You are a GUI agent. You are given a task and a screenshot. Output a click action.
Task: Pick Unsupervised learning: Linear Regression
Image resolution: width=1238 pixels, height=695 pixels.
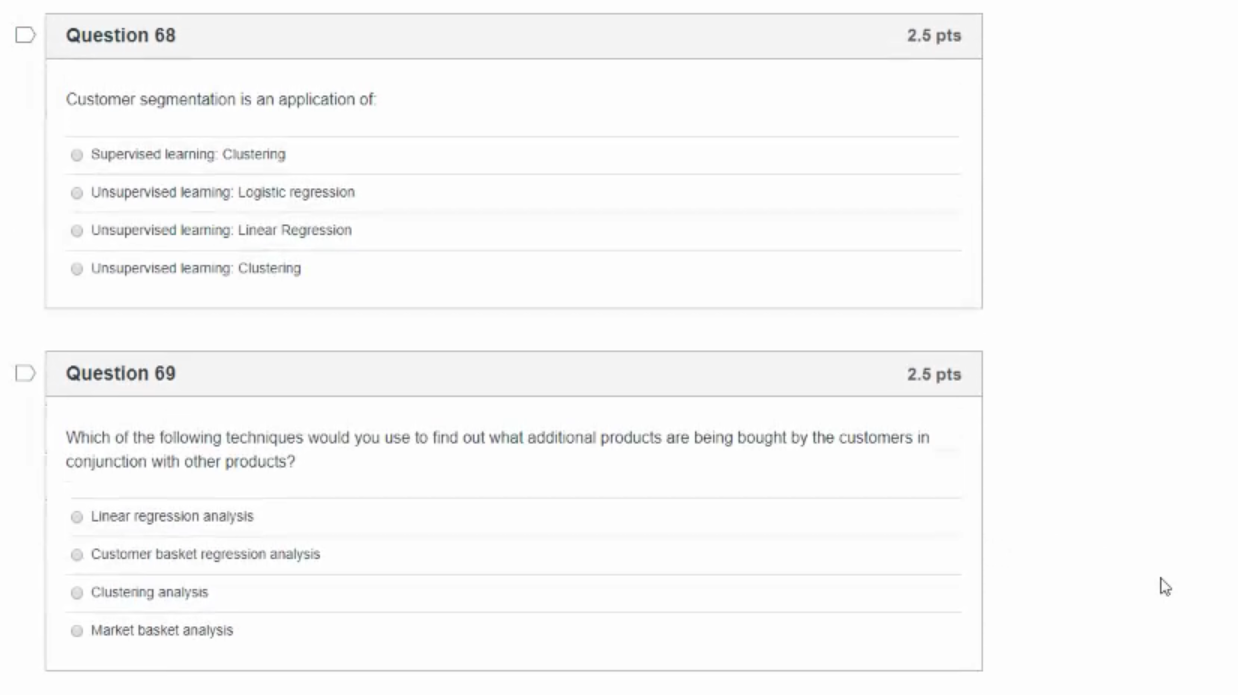click(x=77, y=231)
